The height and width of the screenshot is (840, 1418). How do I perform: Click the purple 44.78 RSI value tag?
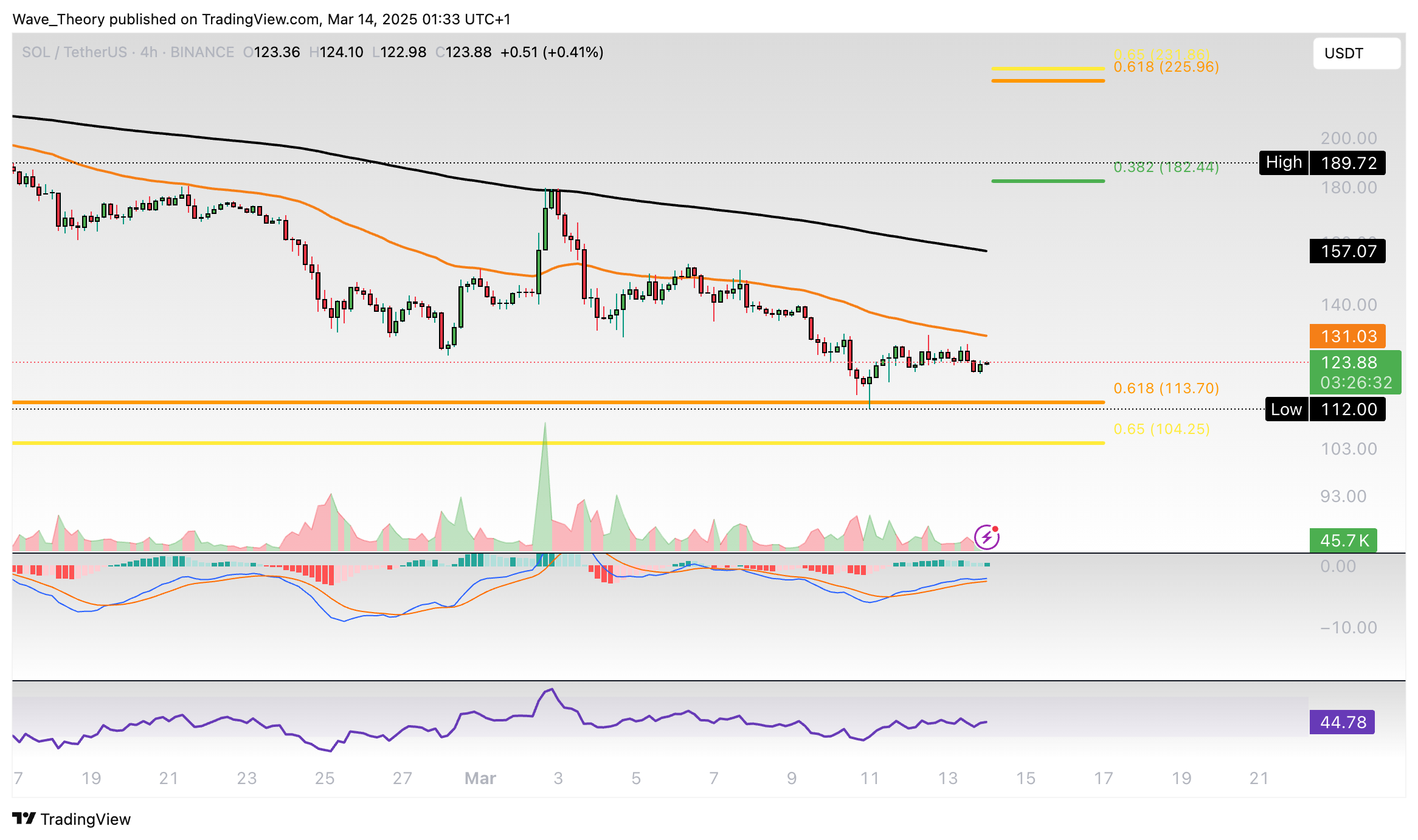(1342, 722)
